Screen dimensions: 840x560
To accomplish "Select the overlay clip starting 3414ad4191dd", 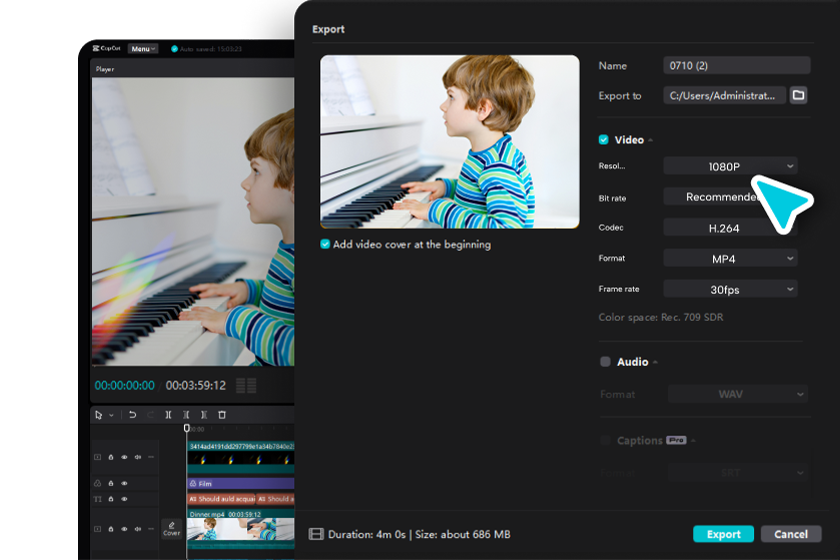I will [x=241, y=457].
